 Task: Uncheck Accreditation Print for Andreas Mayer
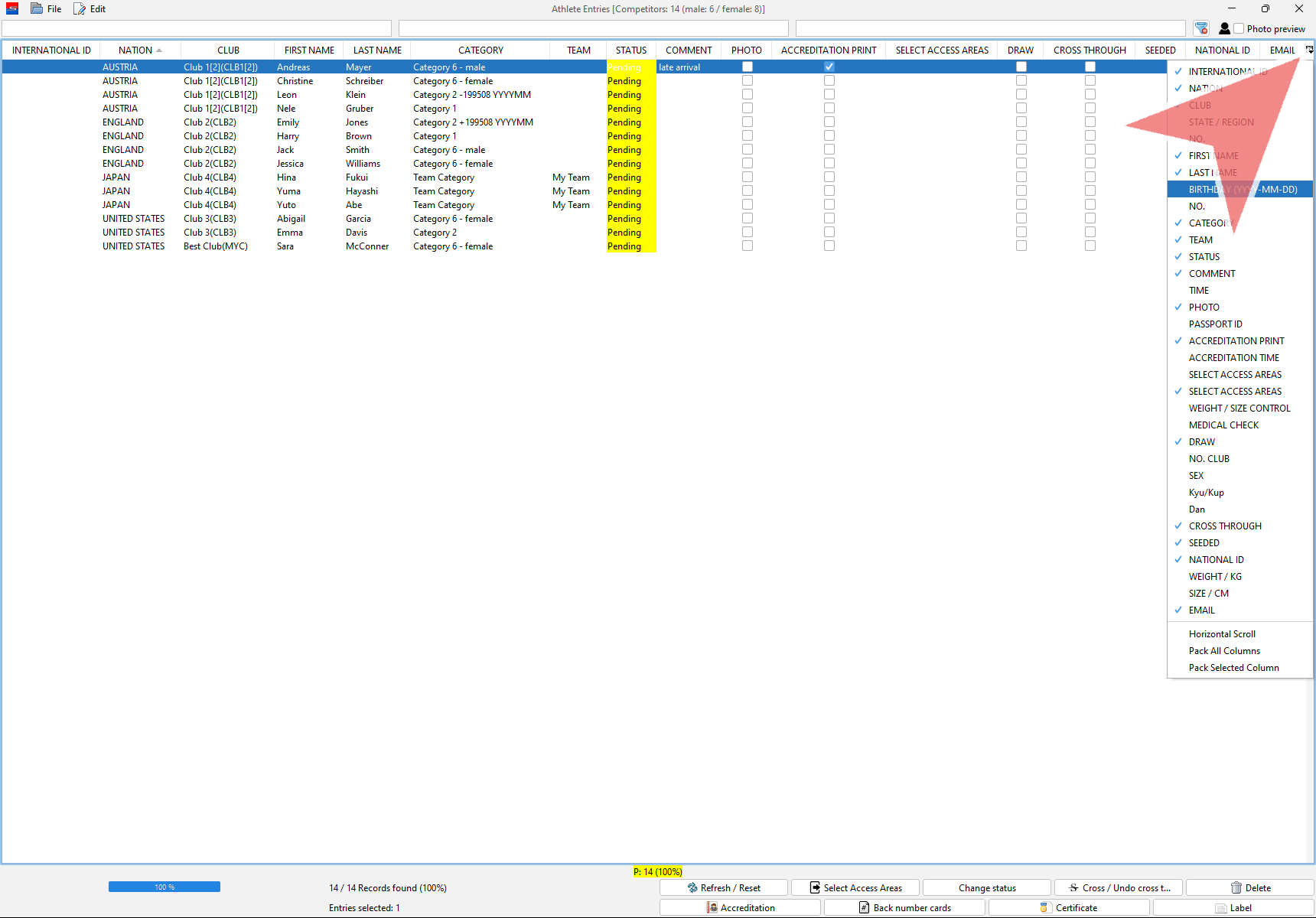829,67
